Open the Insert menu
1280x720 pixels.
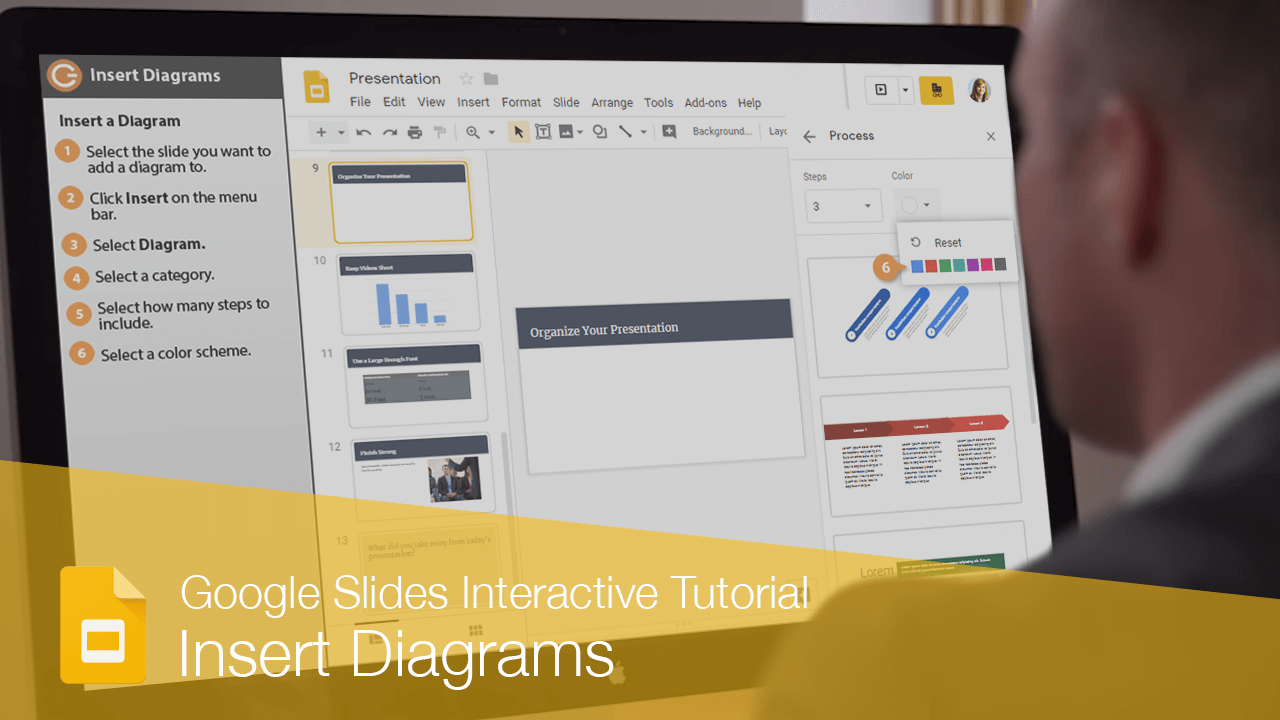click(473, 102)
